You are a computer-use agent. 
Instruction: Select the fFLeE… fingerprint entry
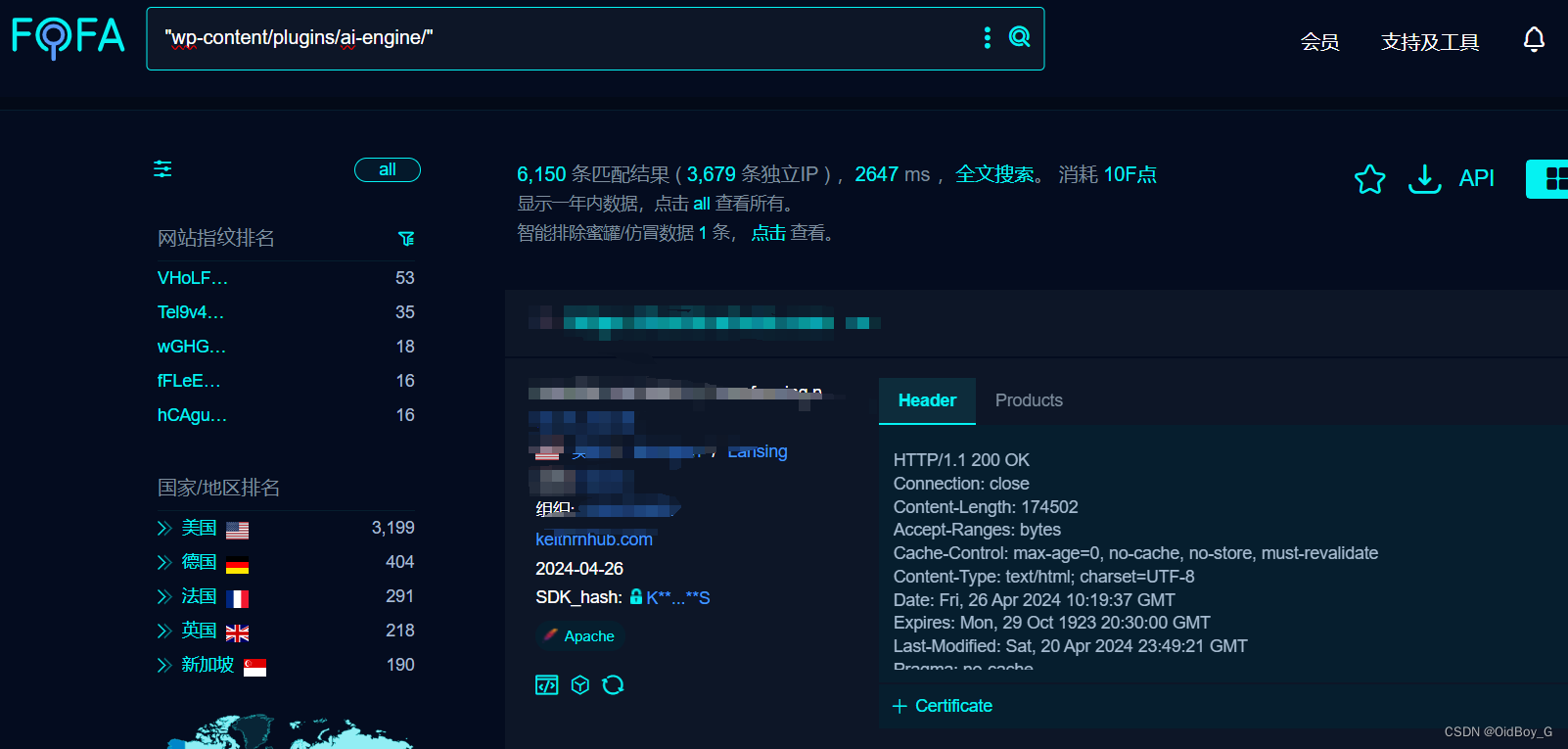pos(189,381)
